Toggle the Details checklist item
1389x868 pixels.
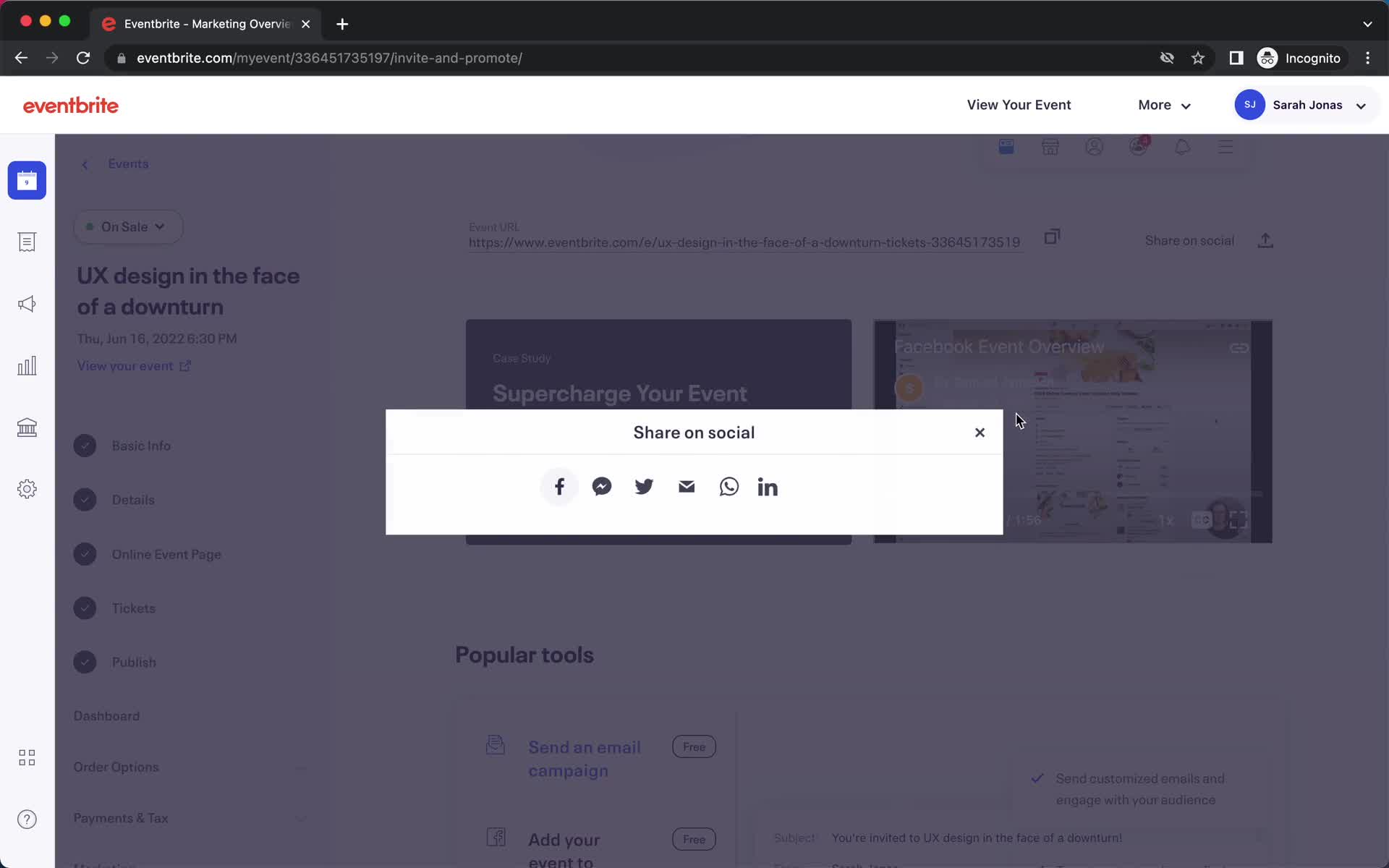(85, 500)
